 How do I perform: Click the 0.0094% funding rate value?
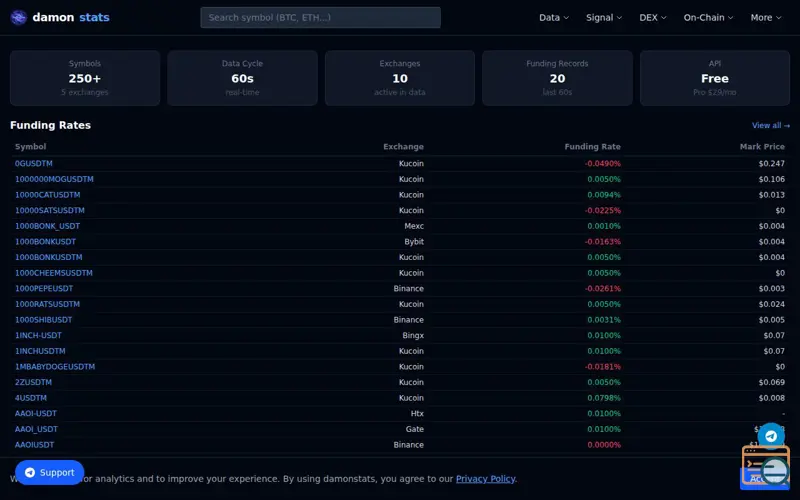coord(604,195)
